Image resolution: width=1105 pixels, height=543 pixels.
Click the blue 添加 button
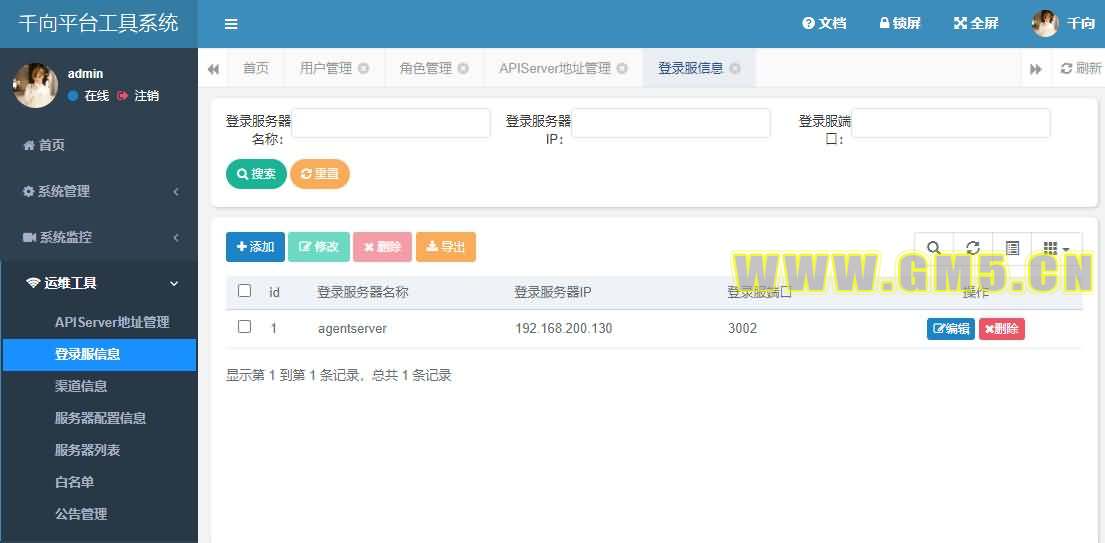[x=255, y=247]
